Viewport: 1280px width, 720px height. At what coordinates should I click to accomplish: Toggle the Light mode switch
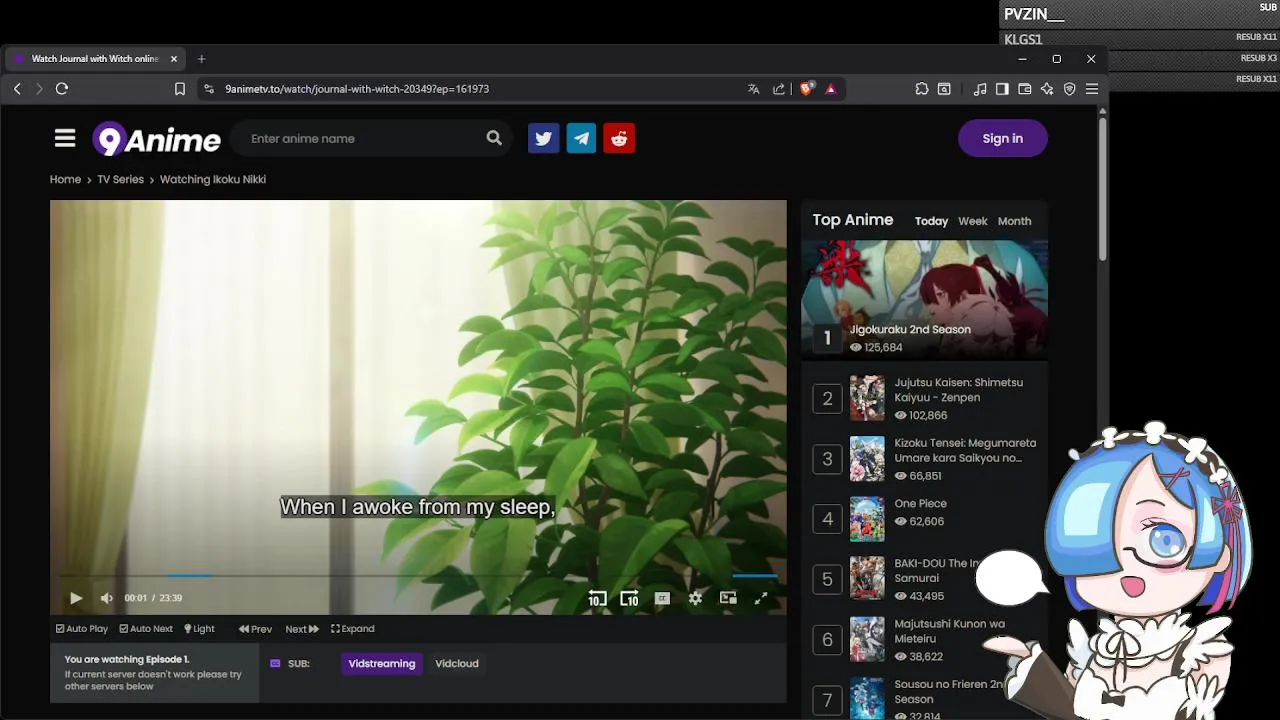pos(200,629)
